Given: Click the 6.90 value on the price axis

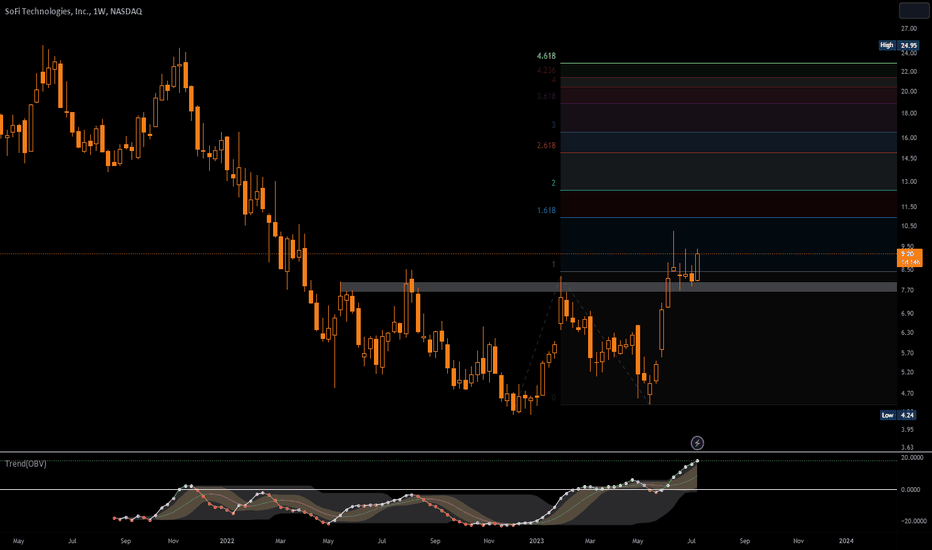Looking at the screenshot, I should click(907, 313).
